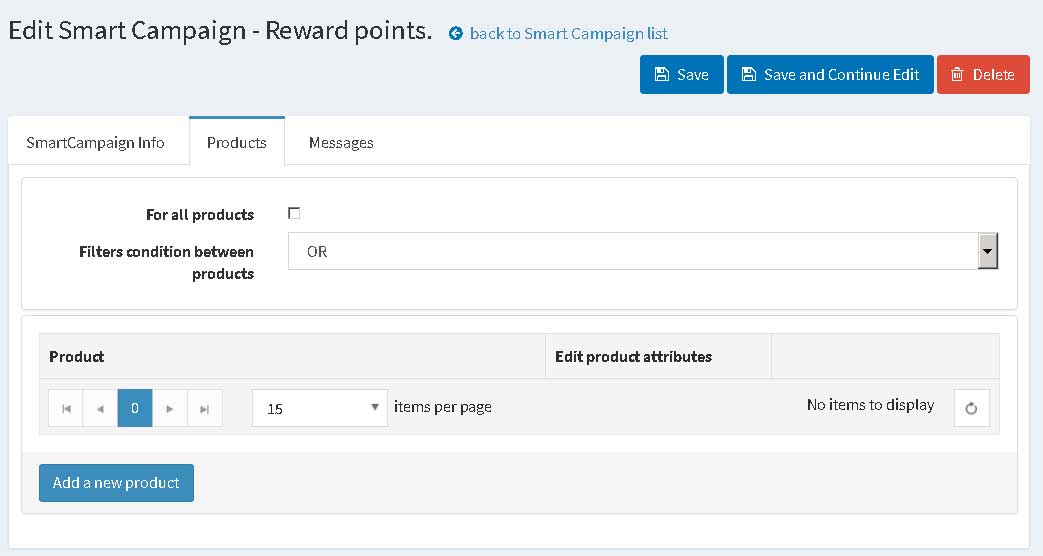Click Add a new product button
This screenshot has width=1043, height=556.
click(116, 483)
